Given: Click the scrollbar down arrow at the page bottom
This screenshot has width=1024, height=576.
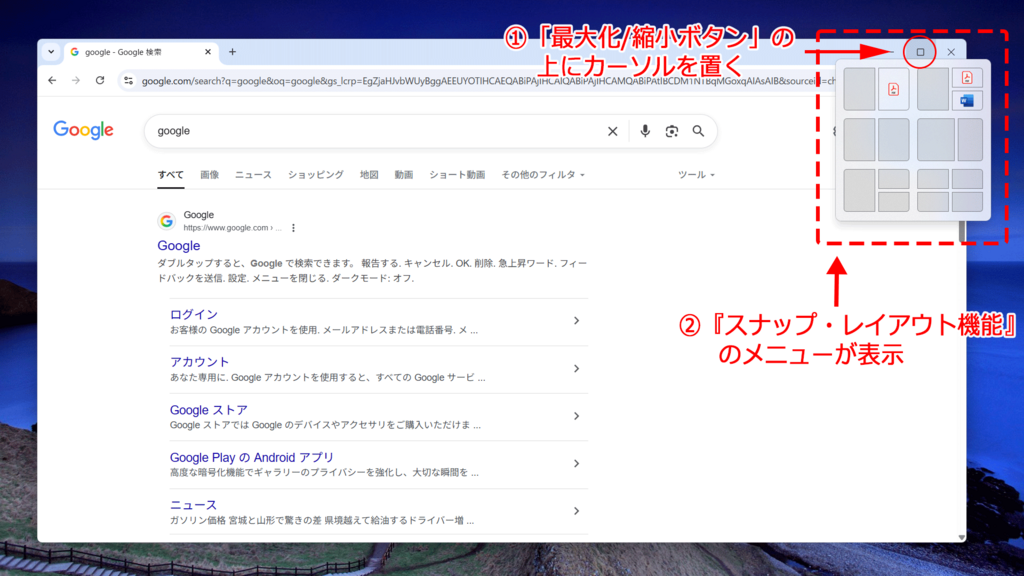Looking at the screenshot, I should point(962,537).
